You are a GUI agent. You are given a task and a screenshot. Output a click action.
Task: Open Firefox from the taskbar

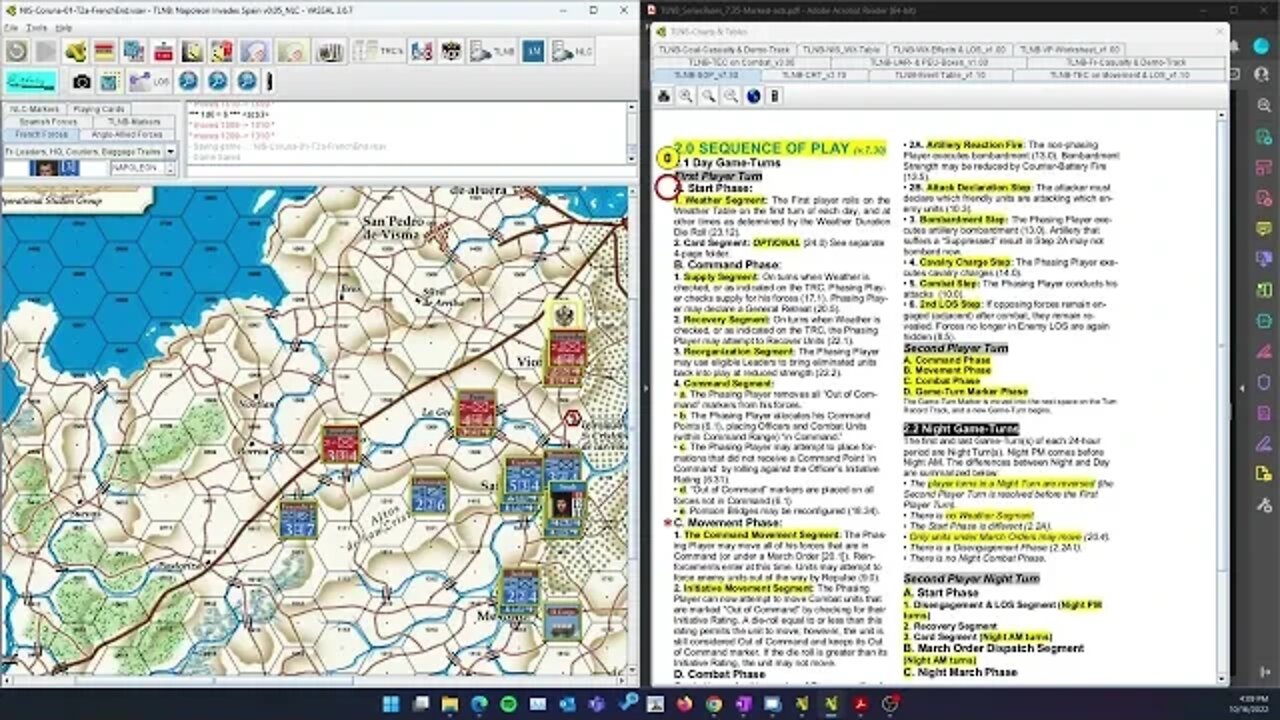click(x=685, y=704)
